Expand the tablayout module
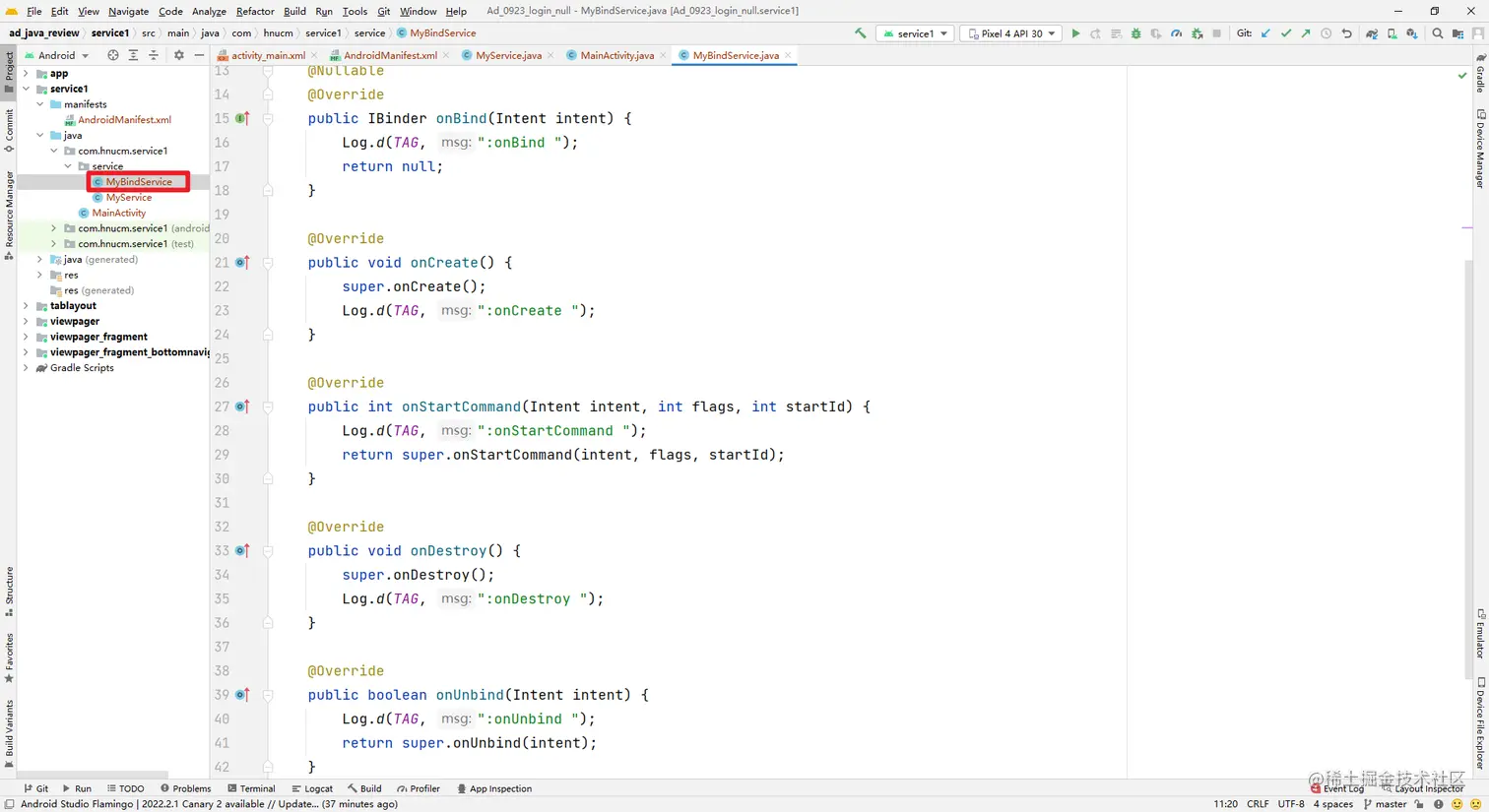Image resolution: width=1489 pixels, height=812 pixels. point(26,306)
